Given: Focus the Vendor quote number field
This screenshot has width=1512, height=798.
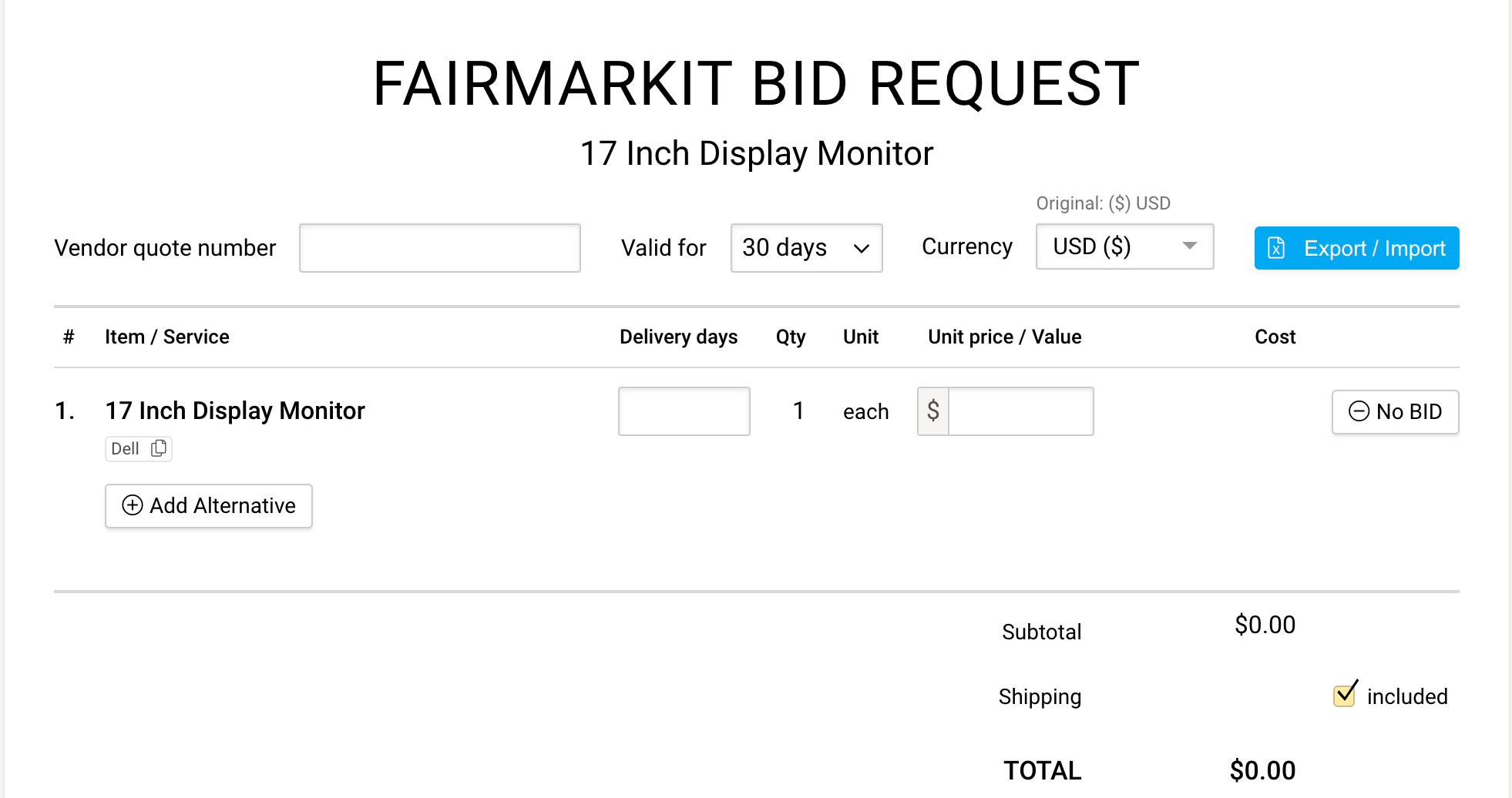Looking at the screenshot, I should tap(439, 248).
